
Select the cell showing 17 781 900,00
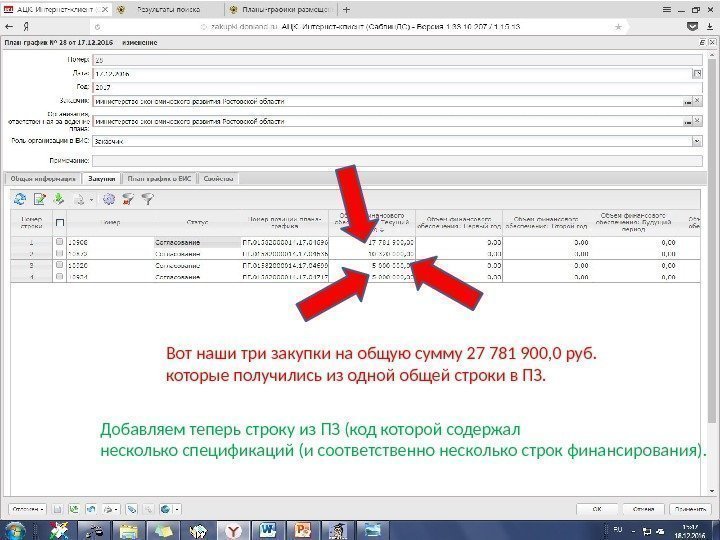pos(372,242)
